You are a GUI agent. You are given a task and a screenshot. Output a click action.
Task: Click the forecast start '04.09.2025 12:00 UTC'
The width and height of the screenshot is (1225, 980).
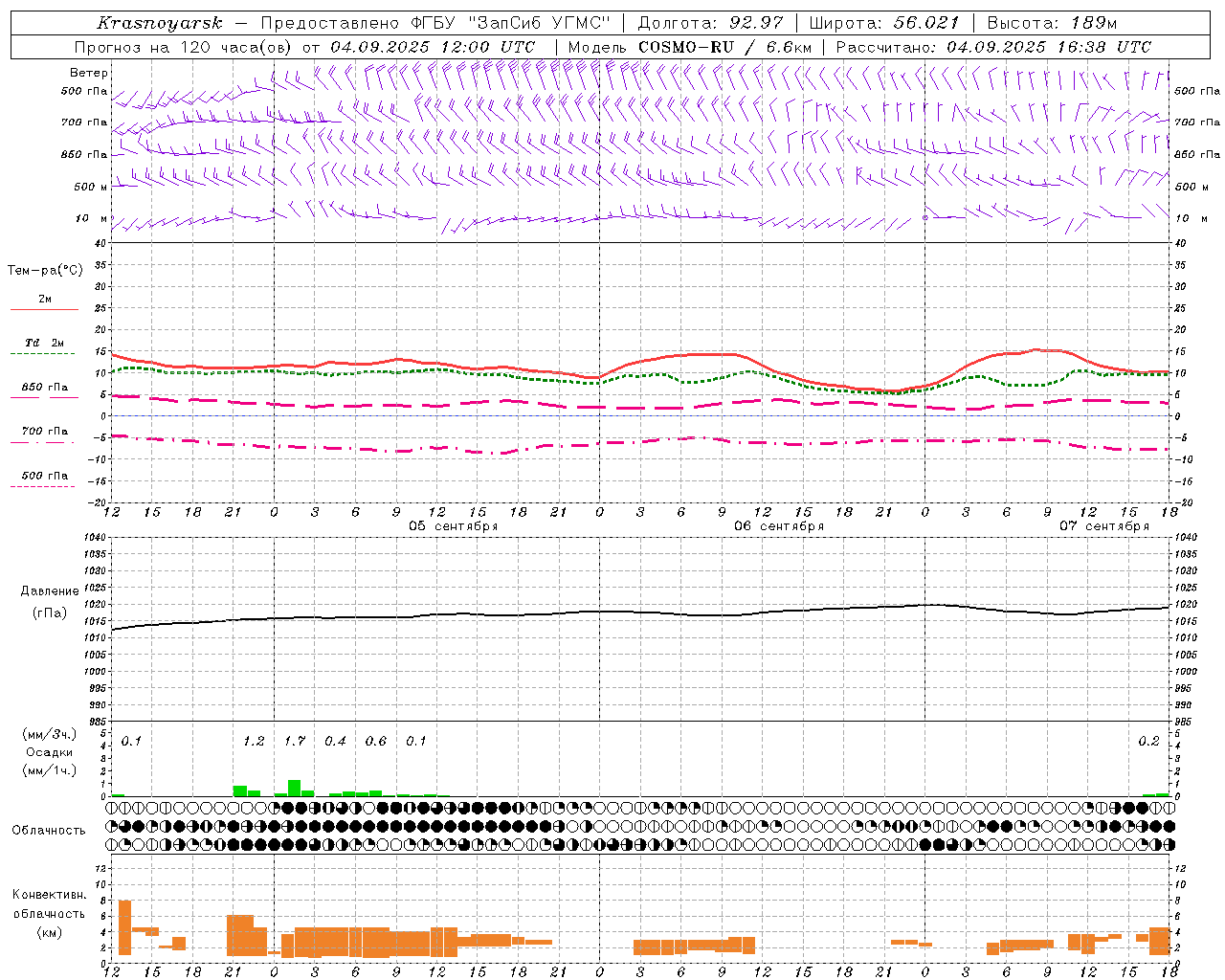(433, 47)
